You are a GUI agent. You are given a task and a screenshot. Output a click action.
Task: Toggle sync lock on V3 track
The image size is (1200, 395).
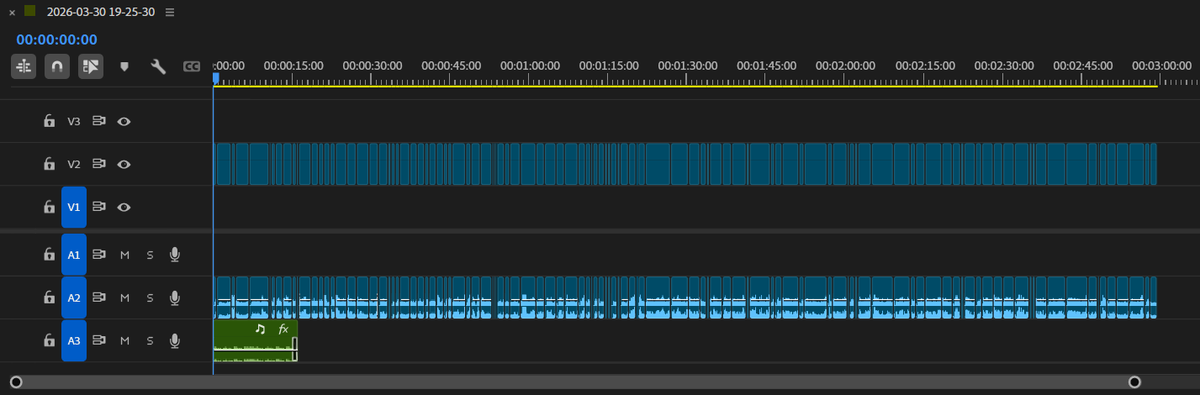pyautogui.click(x=99, y=121)
